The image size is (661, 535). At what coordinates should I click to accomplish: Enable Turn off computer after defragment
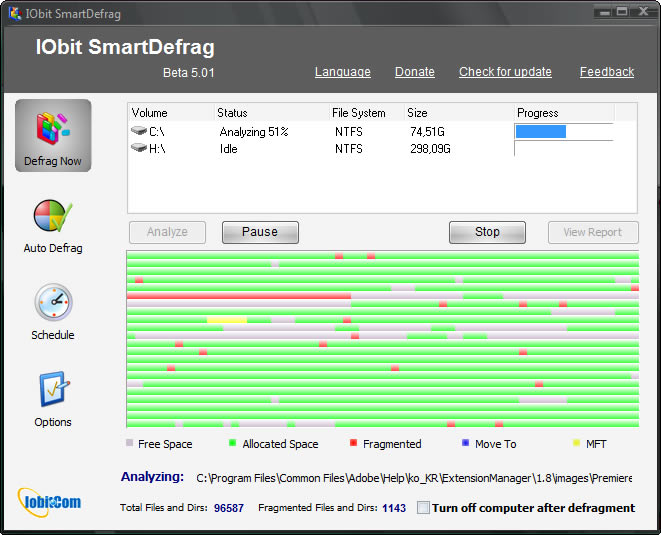coord(423,507)
